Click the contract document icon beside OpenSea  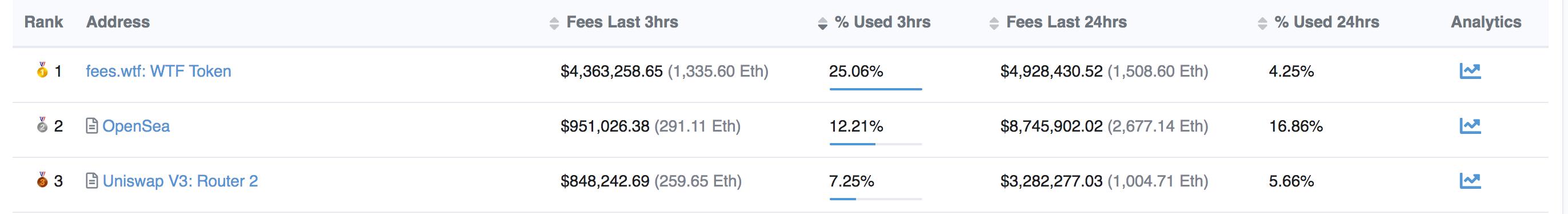92,126
